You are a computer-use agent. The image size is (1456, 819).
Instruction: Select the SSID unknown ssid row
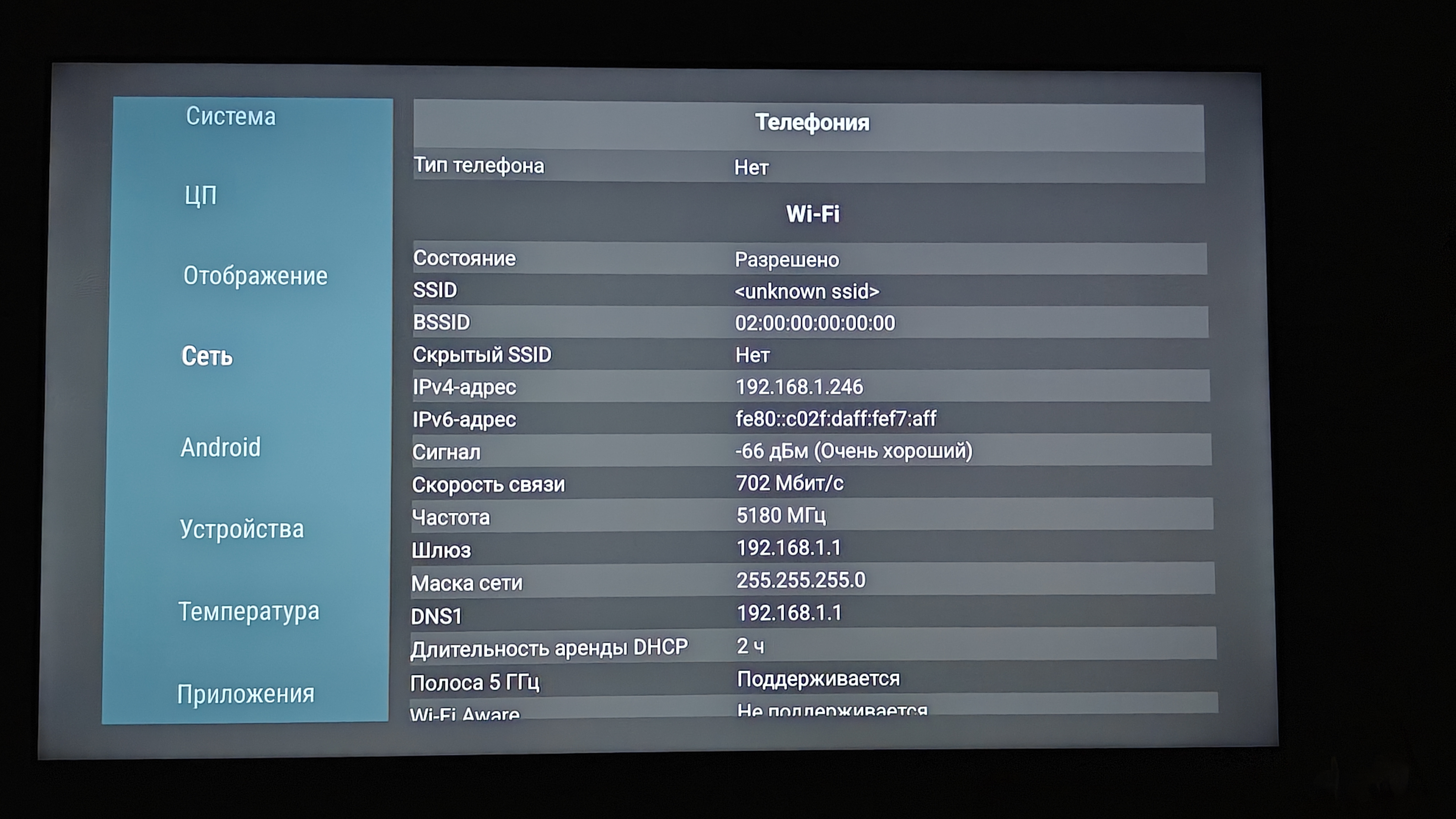coord(808,291)
